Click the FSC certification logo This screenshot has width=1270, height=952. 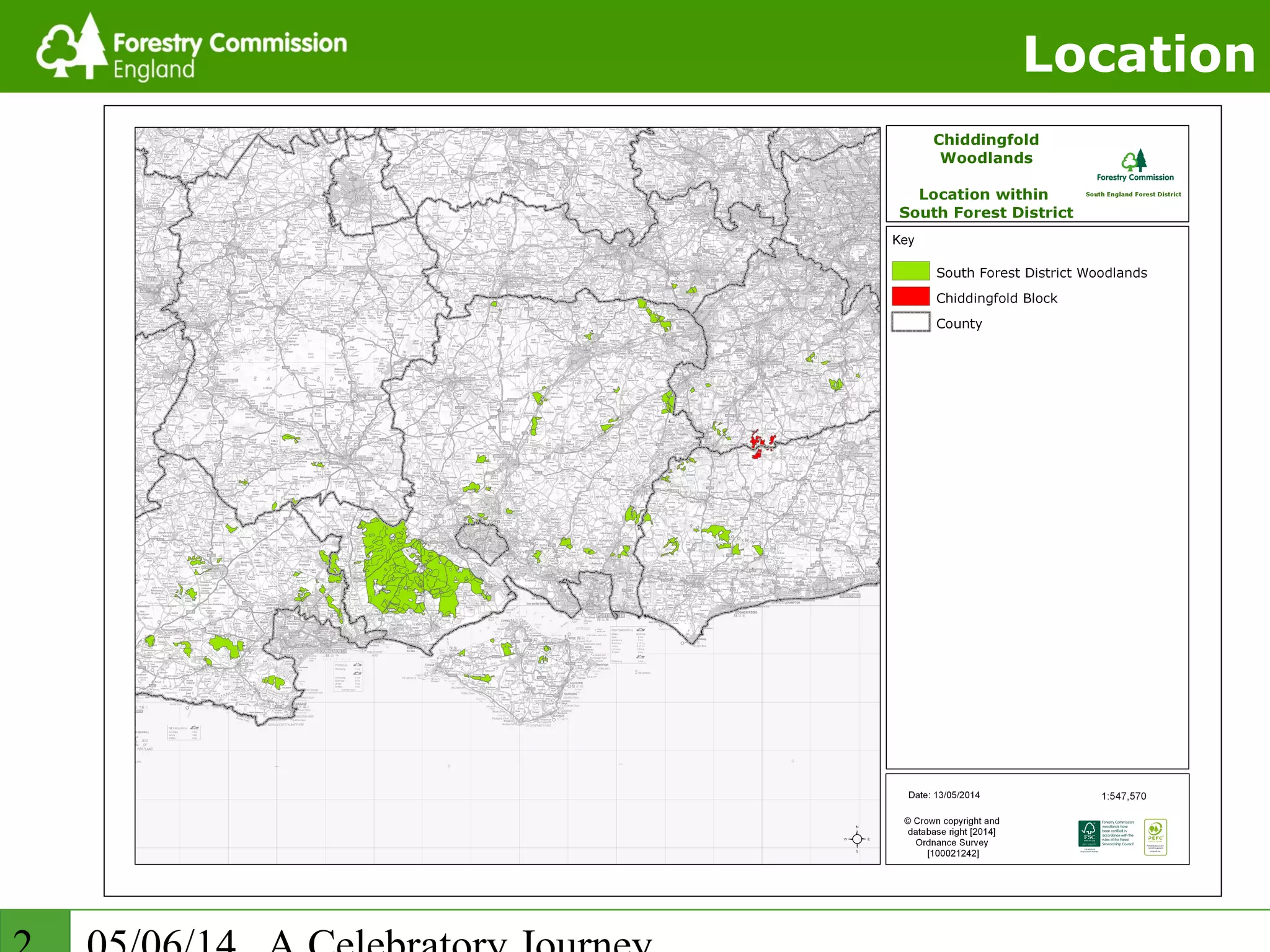pos(1089,834)
